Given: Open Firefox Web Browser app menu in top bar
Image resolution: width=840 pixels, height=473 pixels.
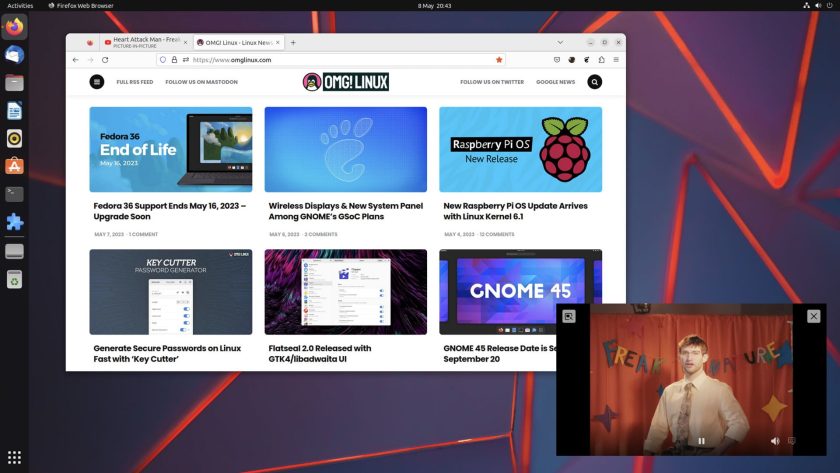Looking at the screenshot, I should pyautogui.click(x=81, y=5).
